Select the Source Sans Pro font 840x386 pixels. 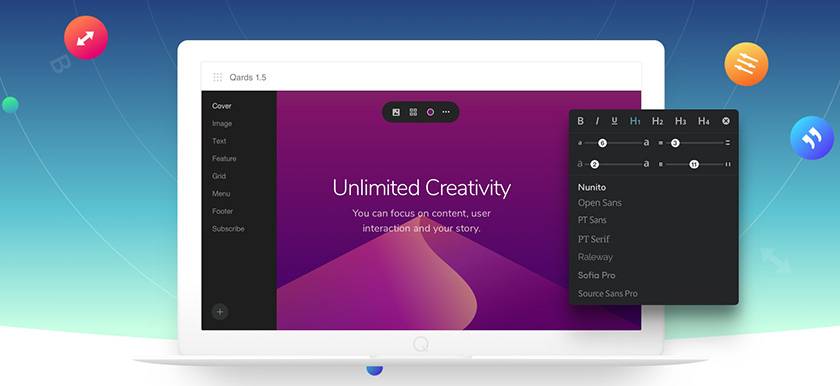(608, 293)
